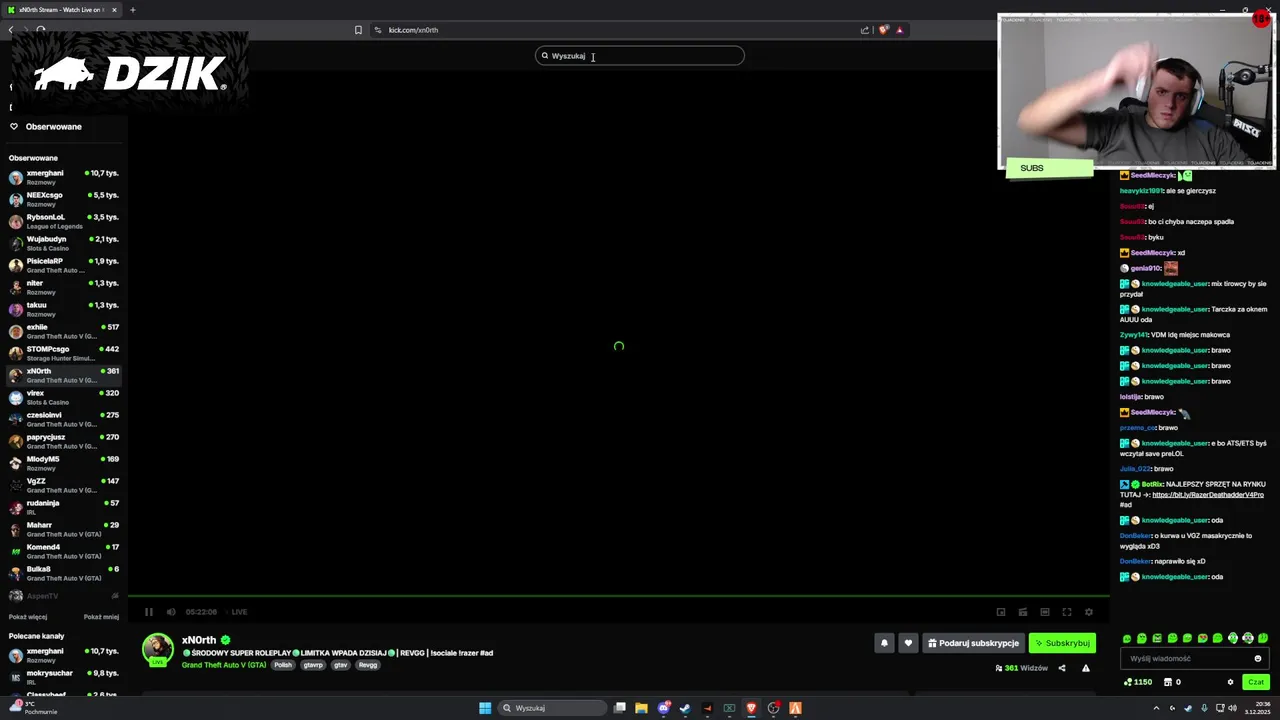Viewport: 1280px width, 720px height.
Task: Click the headphone-wearing green emote above chat input
Action: tap(1232, 638)
